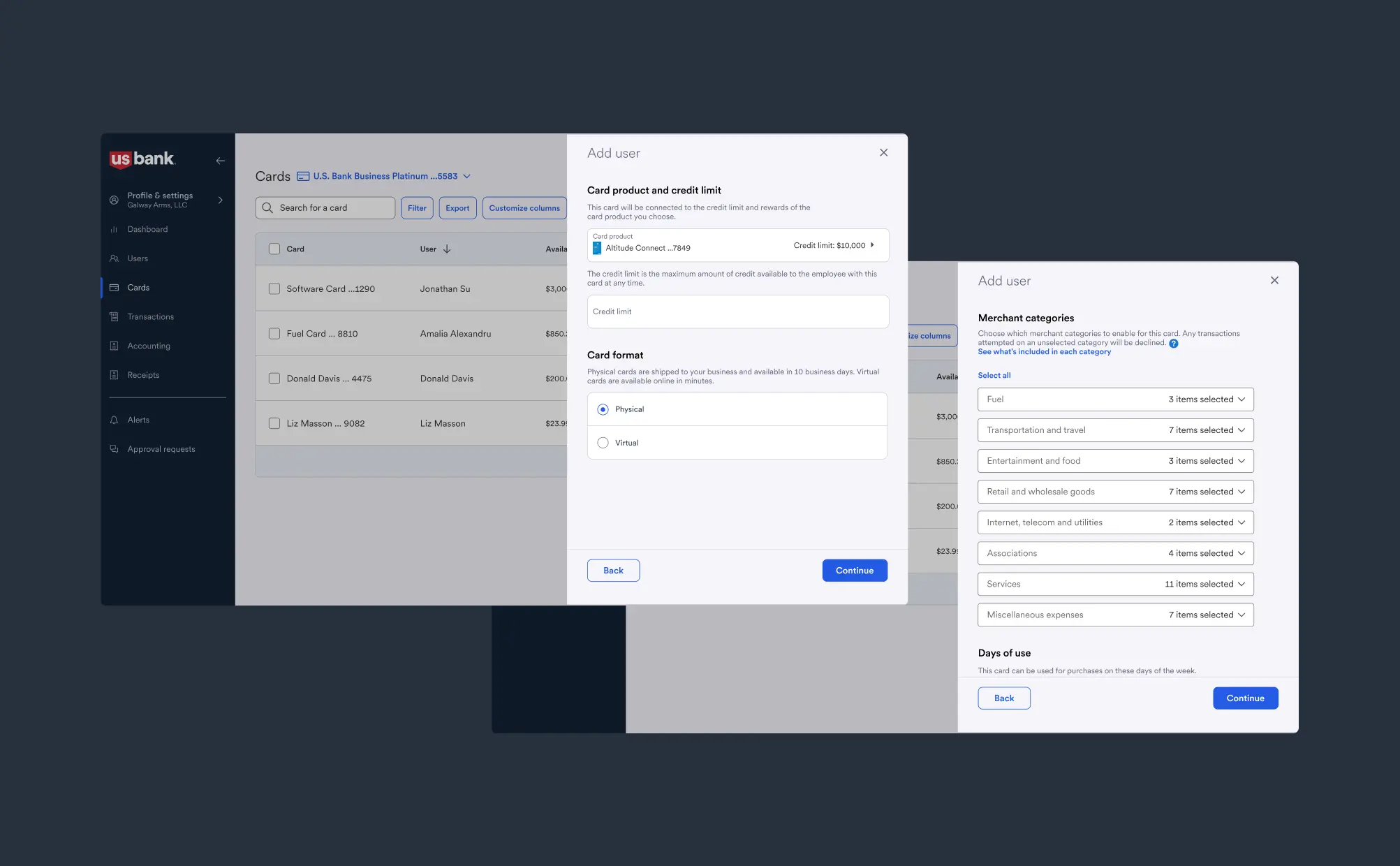1400x866 pixels.
Task: Click See what's included in each category link
Action: [1044, 352]
